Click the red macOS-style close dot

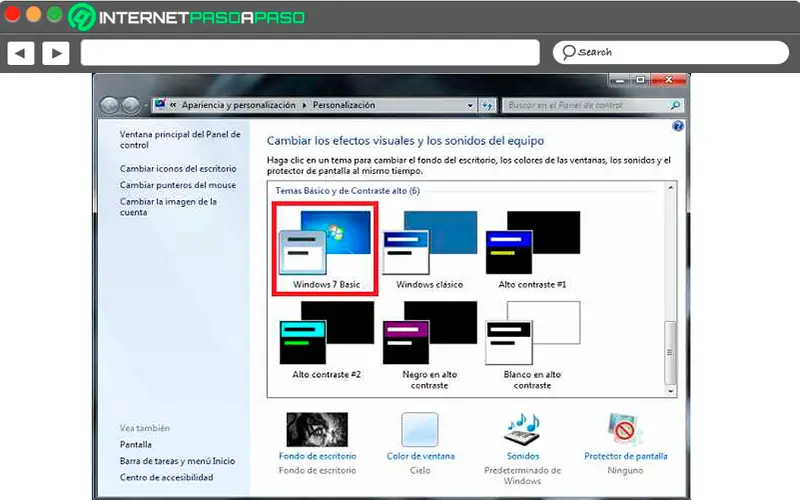pos(12,14)
